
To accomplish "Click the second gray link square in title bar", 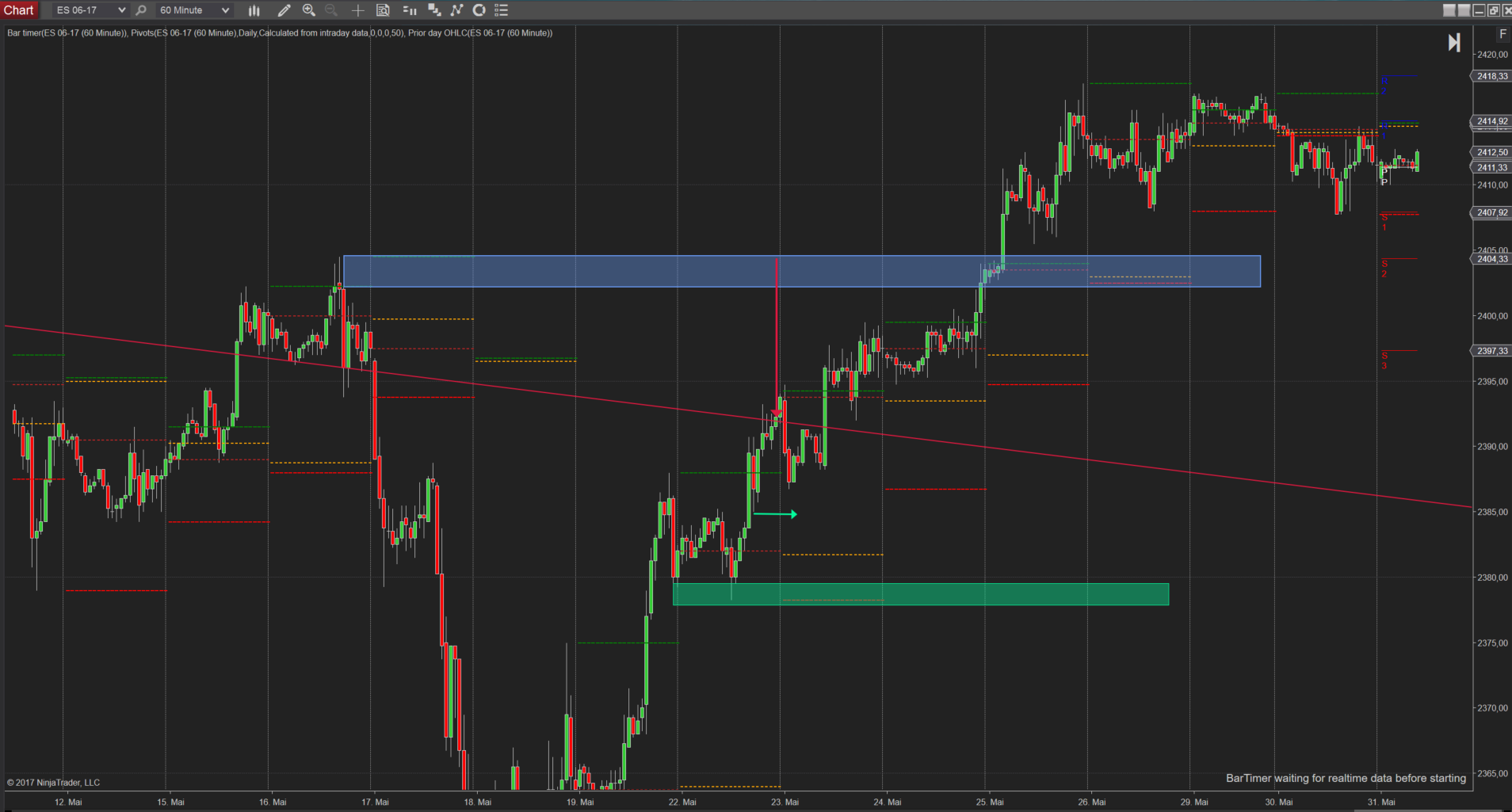I will point(1464,10).
